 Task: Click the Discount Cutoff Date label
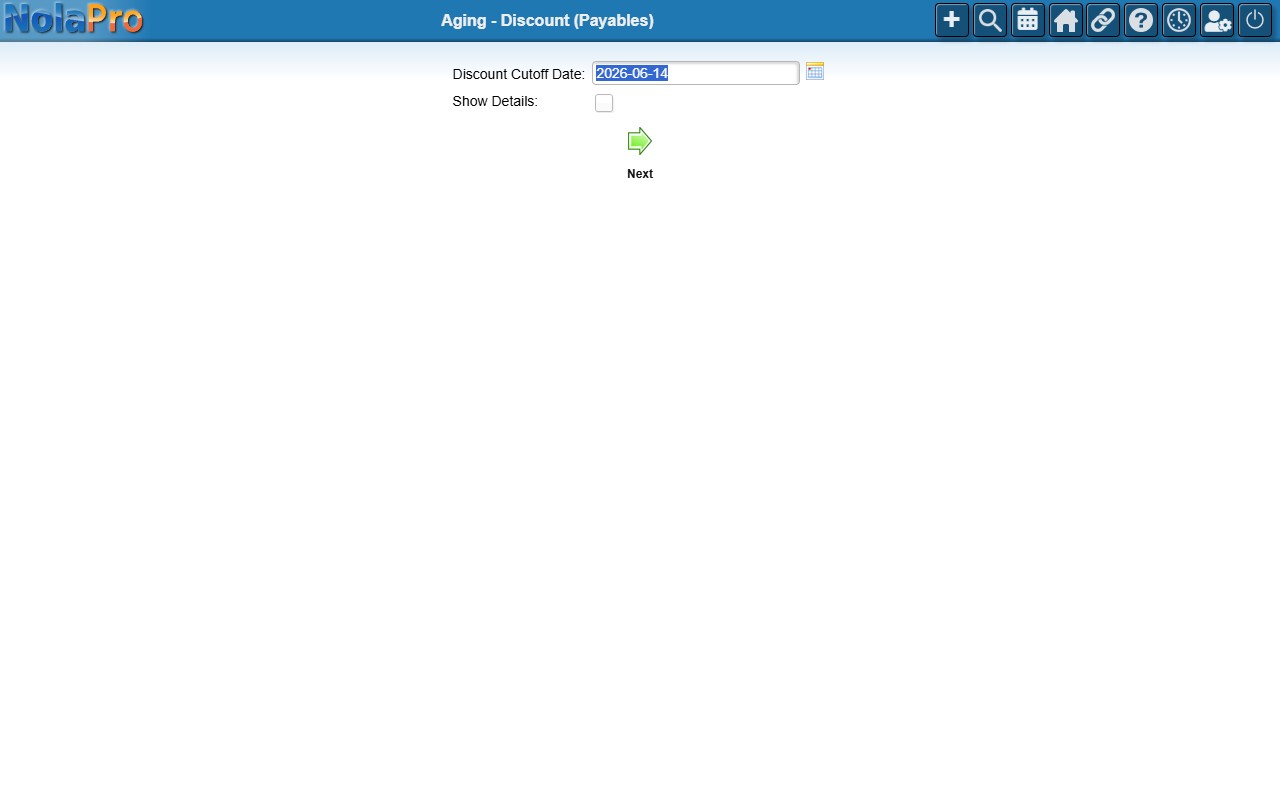pyautogui.click(x=518, y=74)
